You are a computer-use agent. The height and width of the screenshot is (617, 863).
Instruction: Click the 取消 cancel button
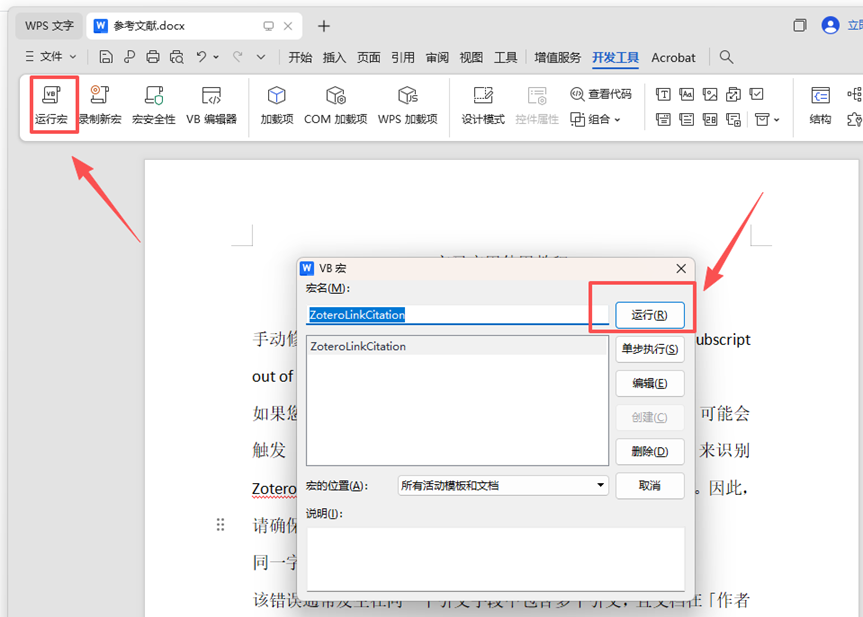coord(649,485)
